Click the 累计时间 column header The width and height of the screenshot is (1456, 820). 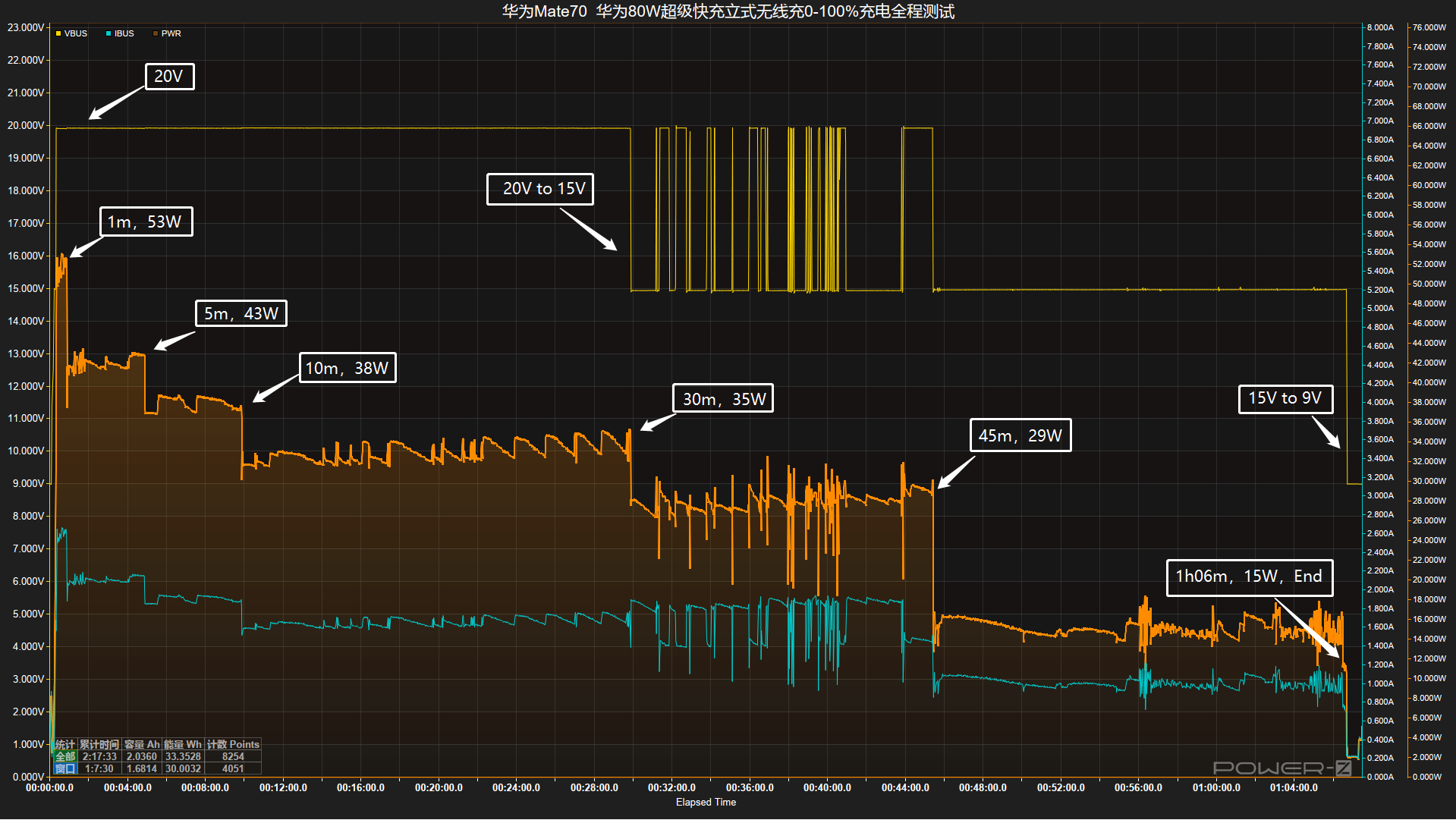pyautogui.click(x=99, y=744)
